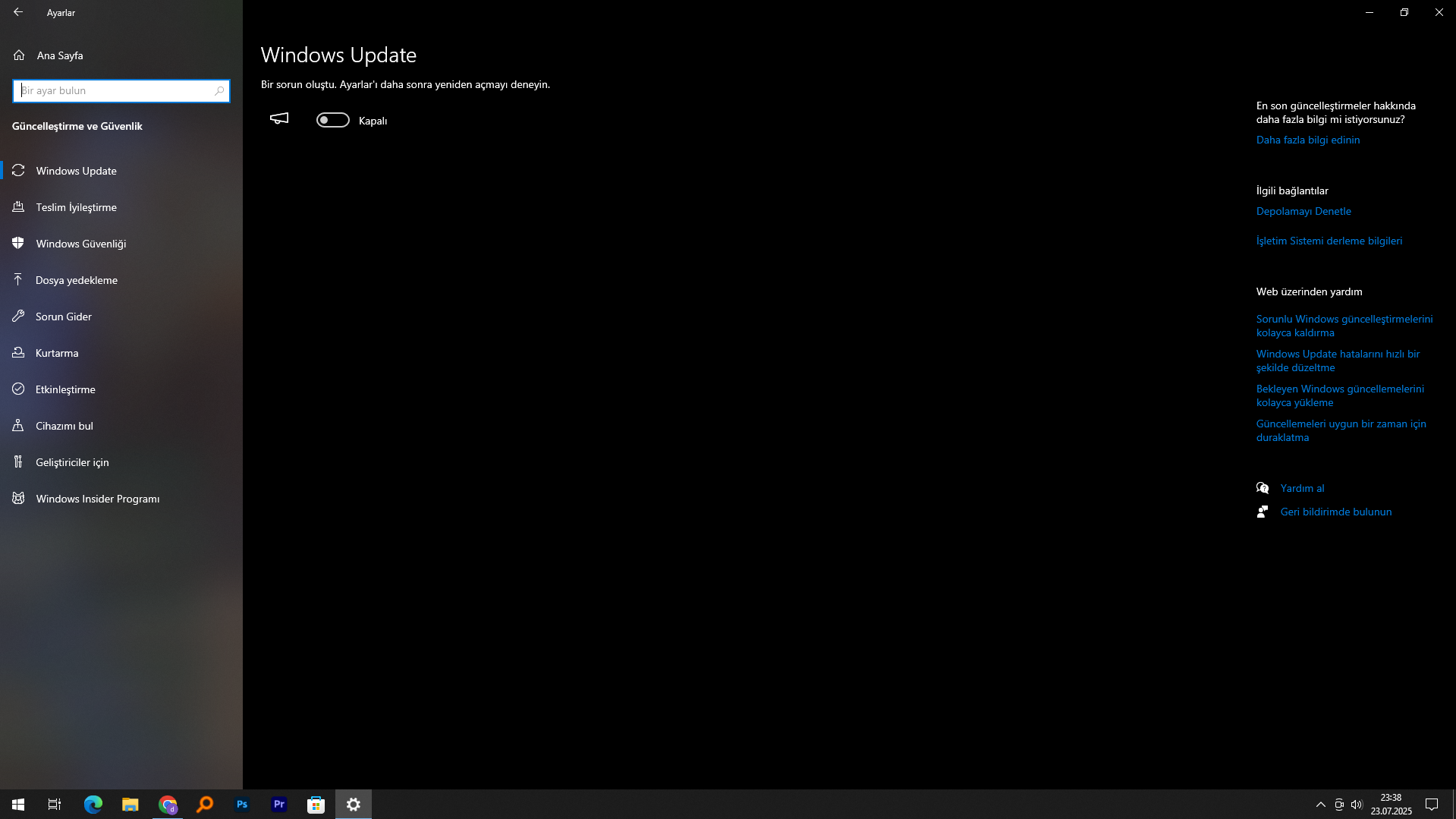Open the Depolamayı Denetle link
Image resolution: width=1456 pixels, height=819 pixels.
1303,211
